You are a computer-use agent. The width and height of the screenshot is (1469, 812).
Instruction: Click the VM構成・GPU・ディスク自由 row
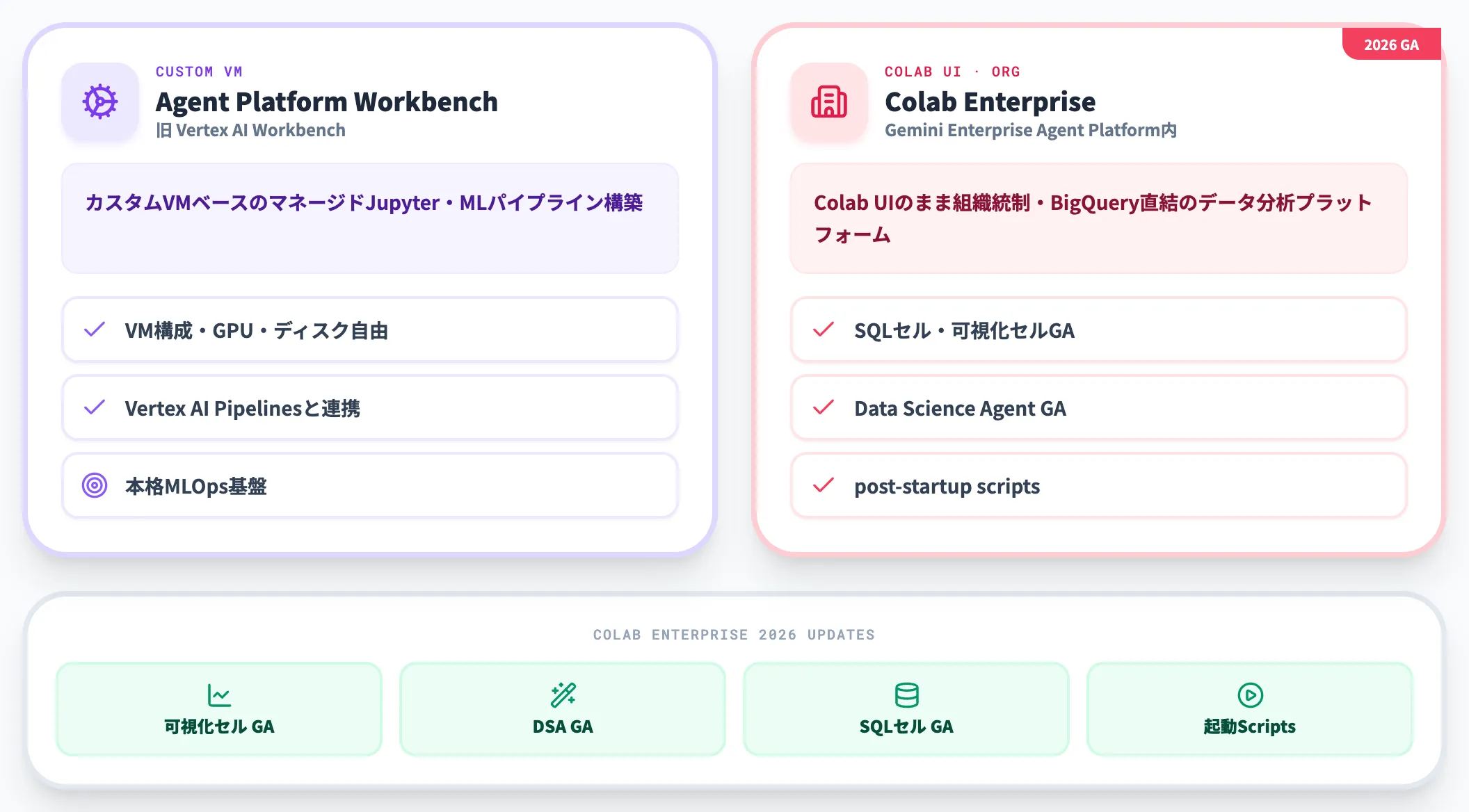(x=370, y=330)
